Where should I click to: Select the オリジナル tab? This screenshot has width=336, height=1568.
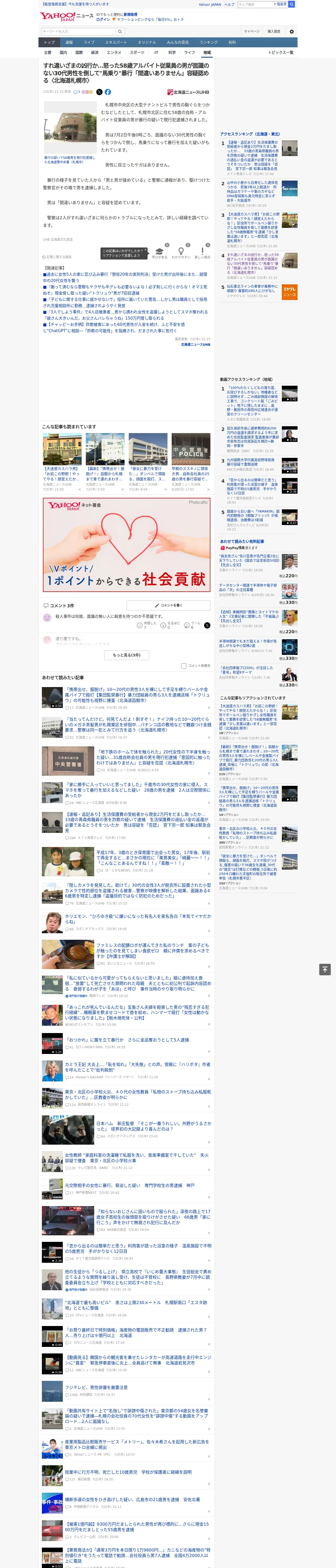pyautogui.click(x=147, y=43)
